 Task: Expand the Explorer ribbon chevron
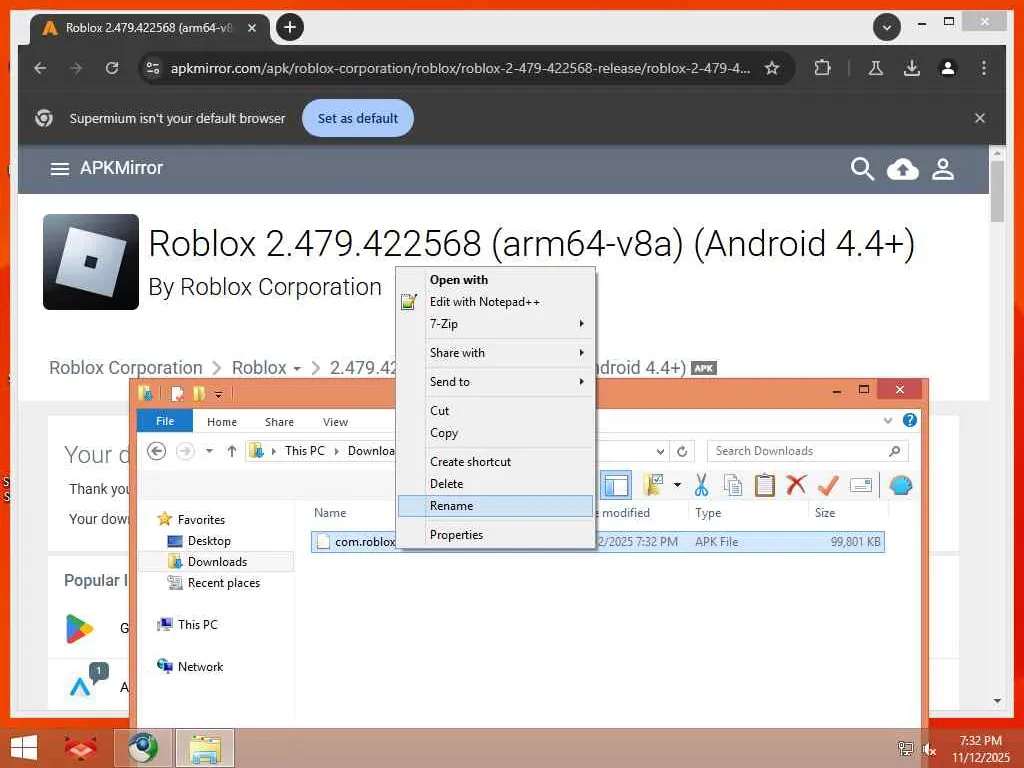tap(888, 421)
